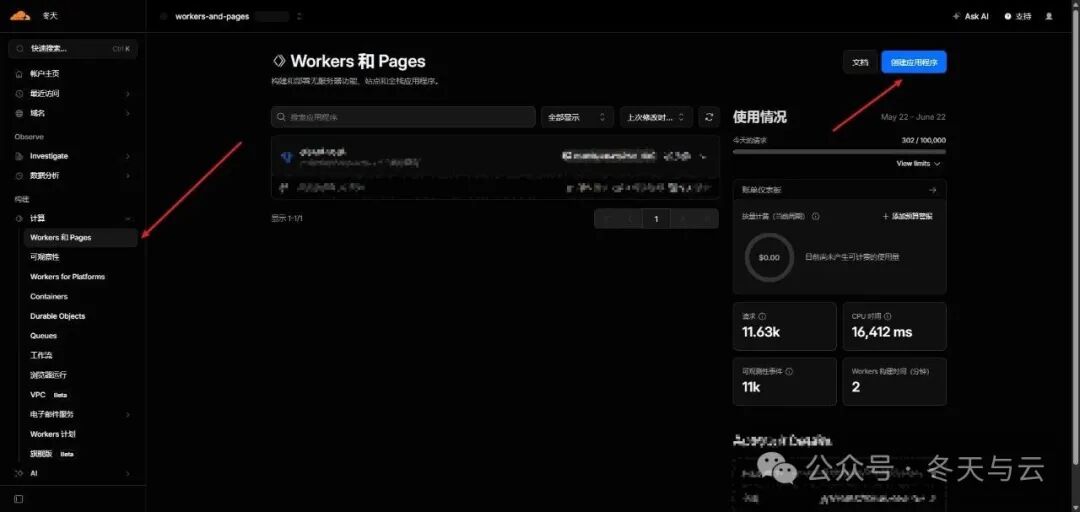Open the account switcher next to workers-and-pages
Screen dimensions: 1080x512
tap(299, 17)
